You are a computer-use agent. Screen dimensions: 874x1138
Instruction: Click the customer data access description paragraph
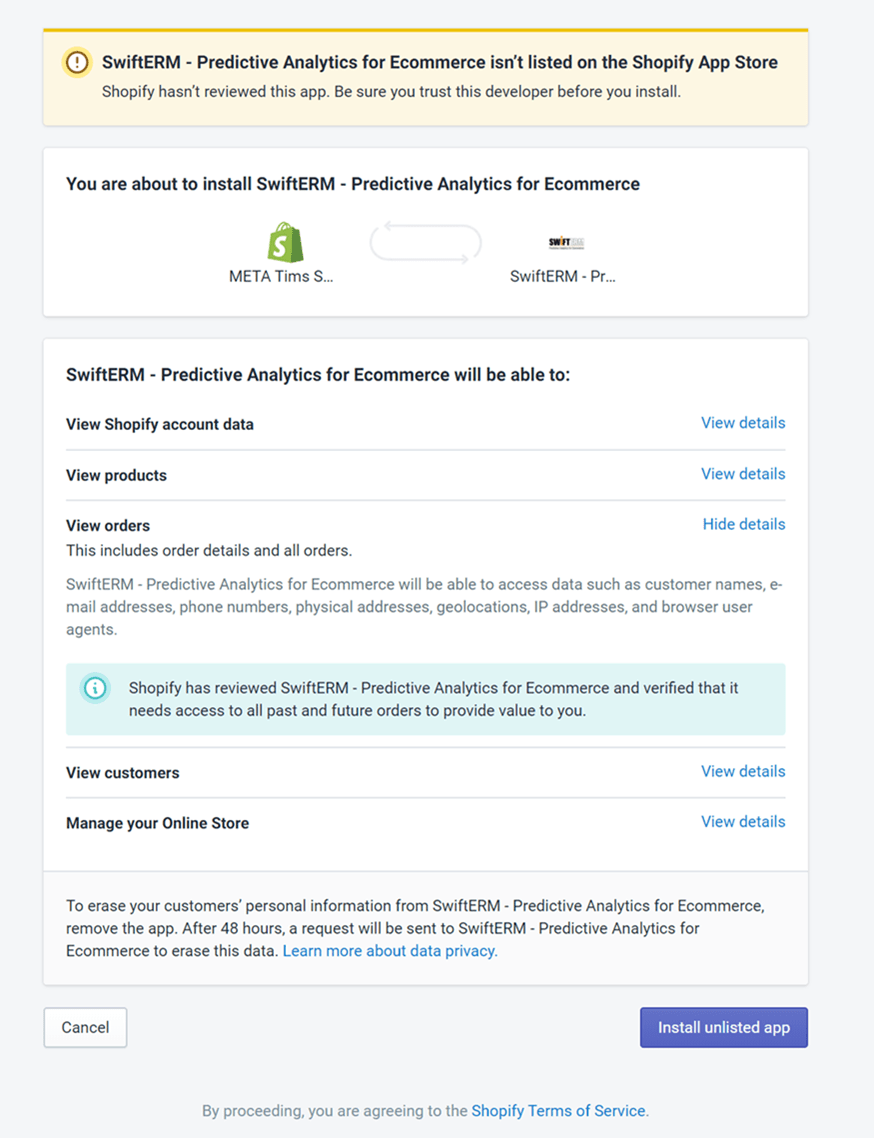[425, 607]
